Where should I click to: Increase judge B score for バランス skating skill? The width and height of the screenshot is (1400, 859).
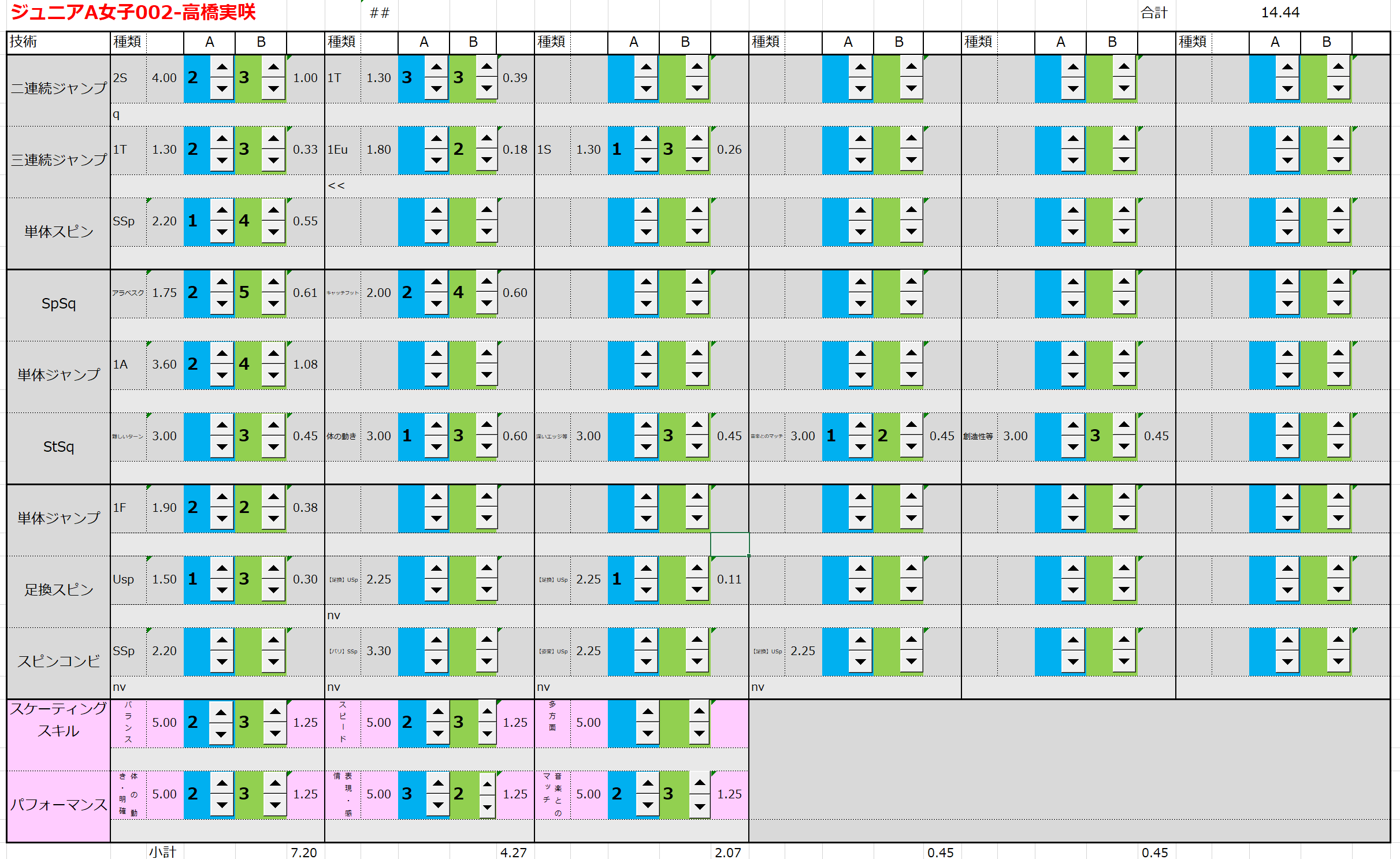click(x=275, y=712)
